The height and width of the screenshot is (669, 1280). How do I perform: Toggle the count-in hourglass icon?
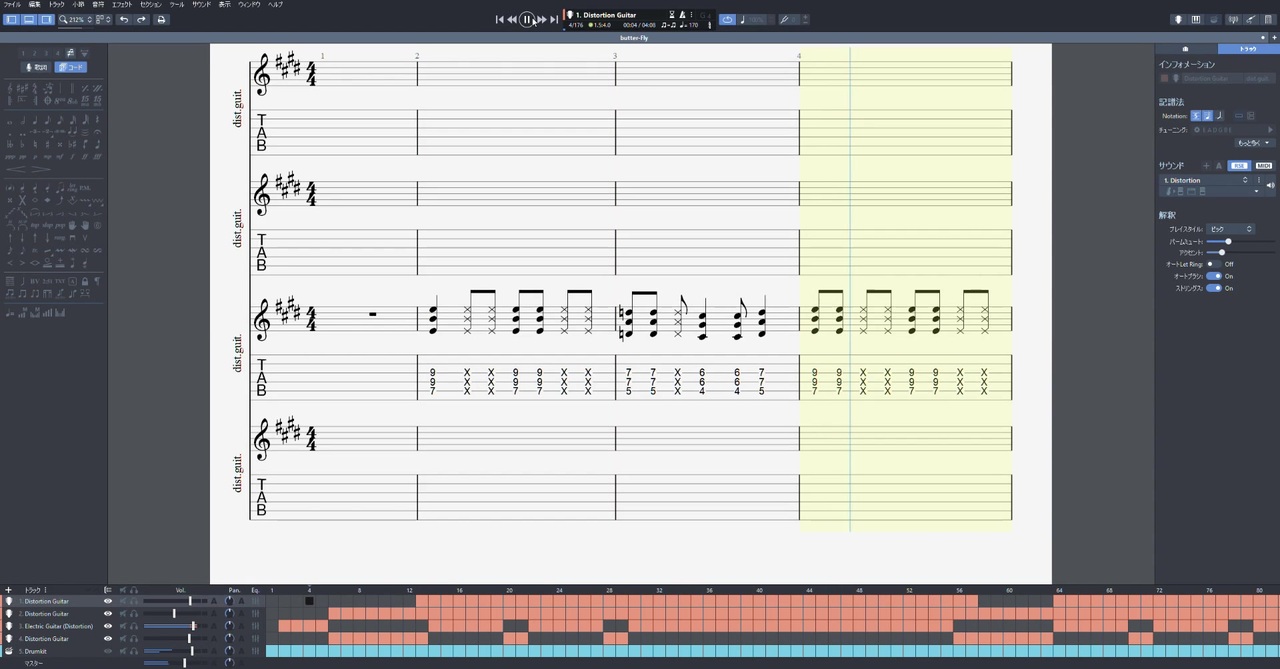670,15
